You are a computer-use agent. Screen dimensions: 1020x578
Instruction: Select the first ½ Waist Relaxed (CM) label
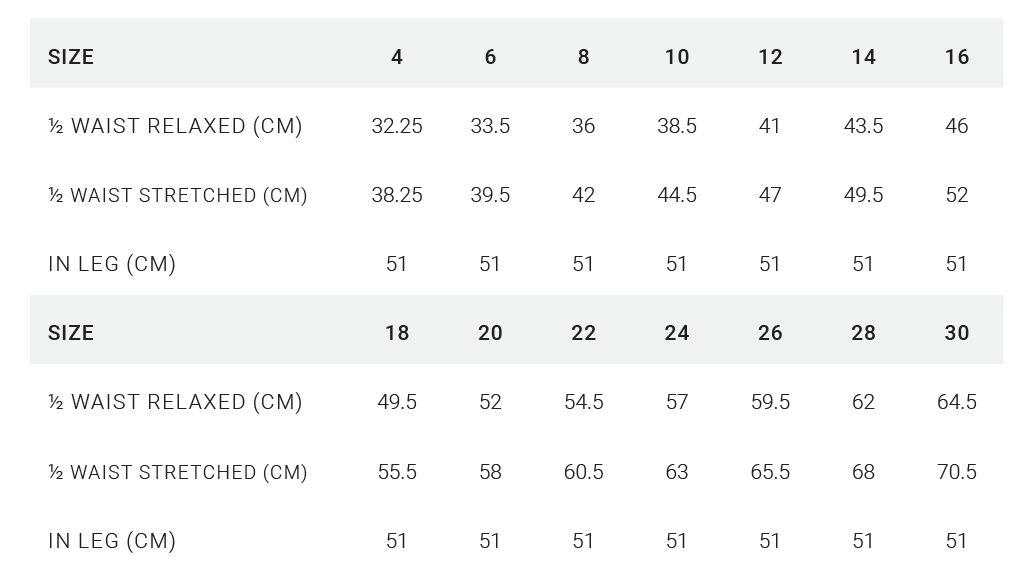(x=176, y=126)
